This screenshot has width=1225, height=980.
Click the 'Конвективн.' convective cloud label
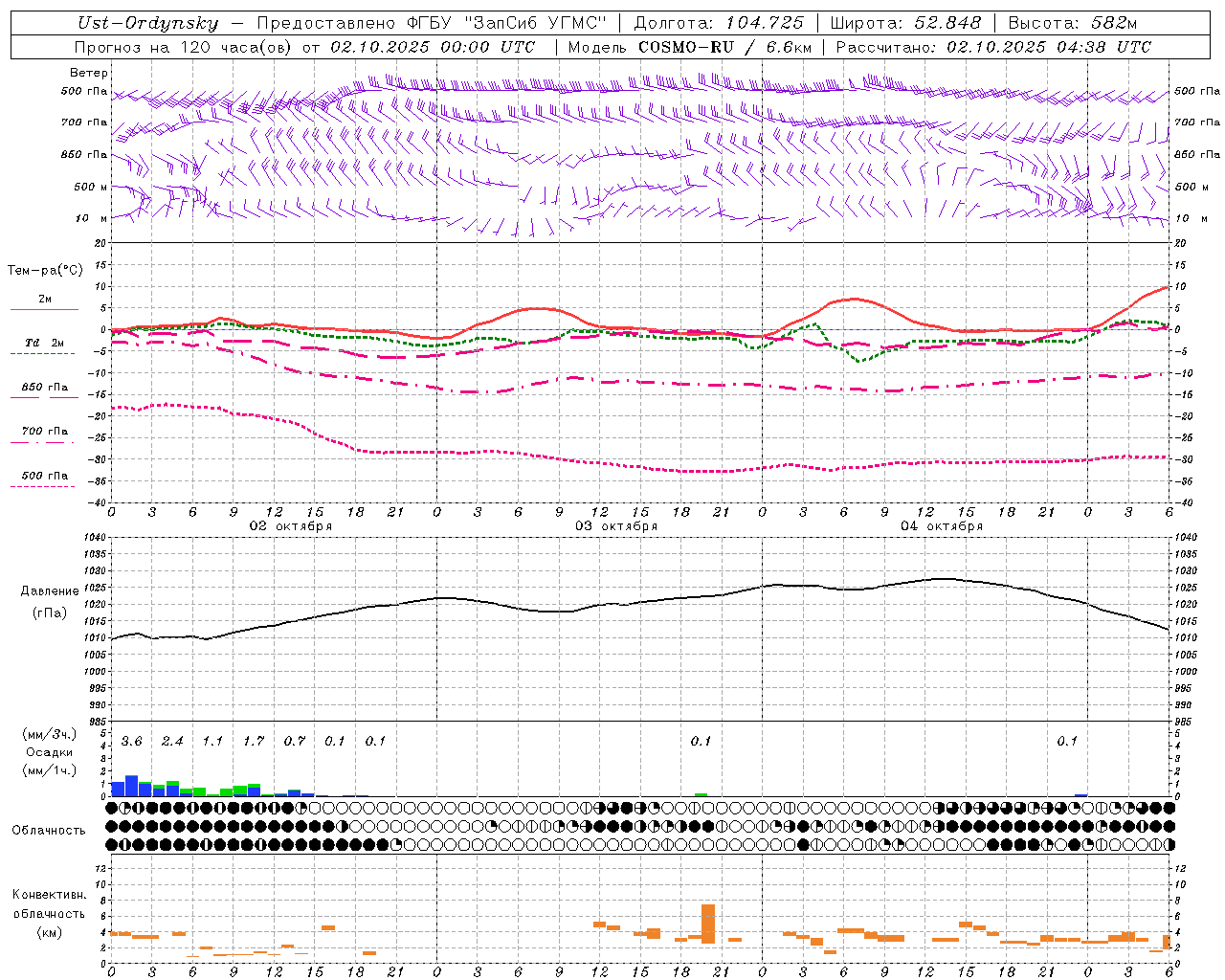[x=50, y=895]
